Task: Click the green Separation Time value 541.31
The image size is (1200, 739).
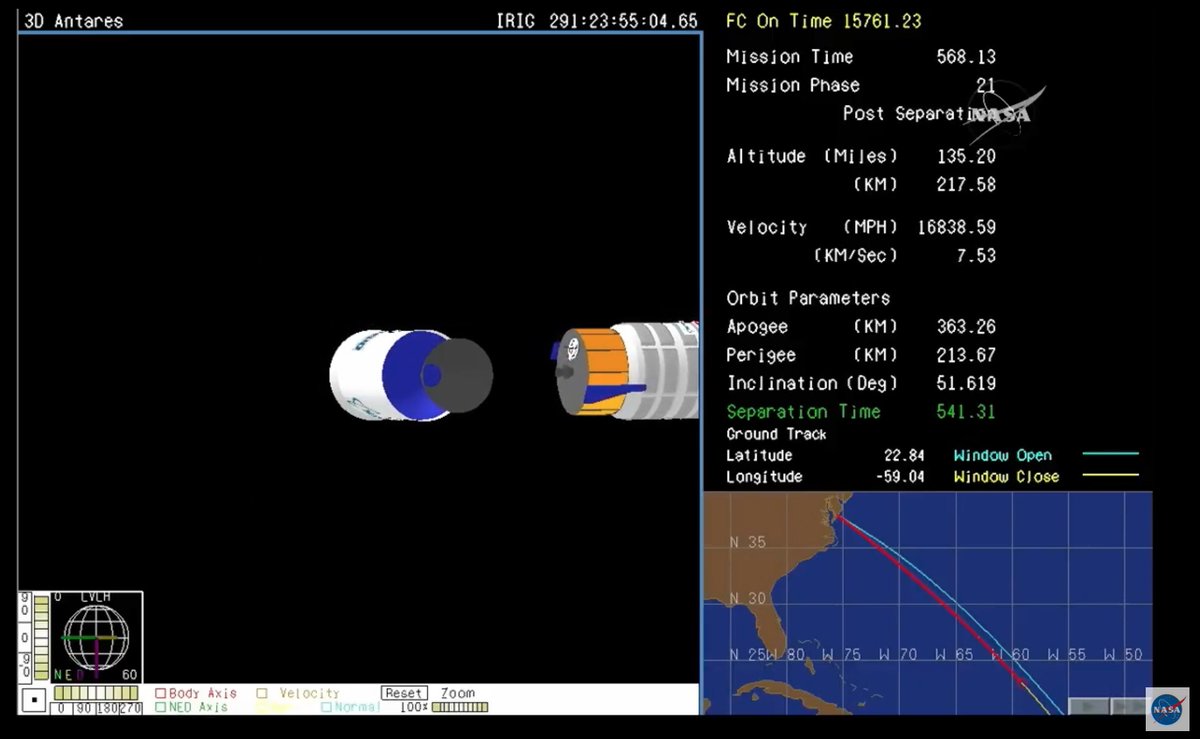Action: click(965, 412)
